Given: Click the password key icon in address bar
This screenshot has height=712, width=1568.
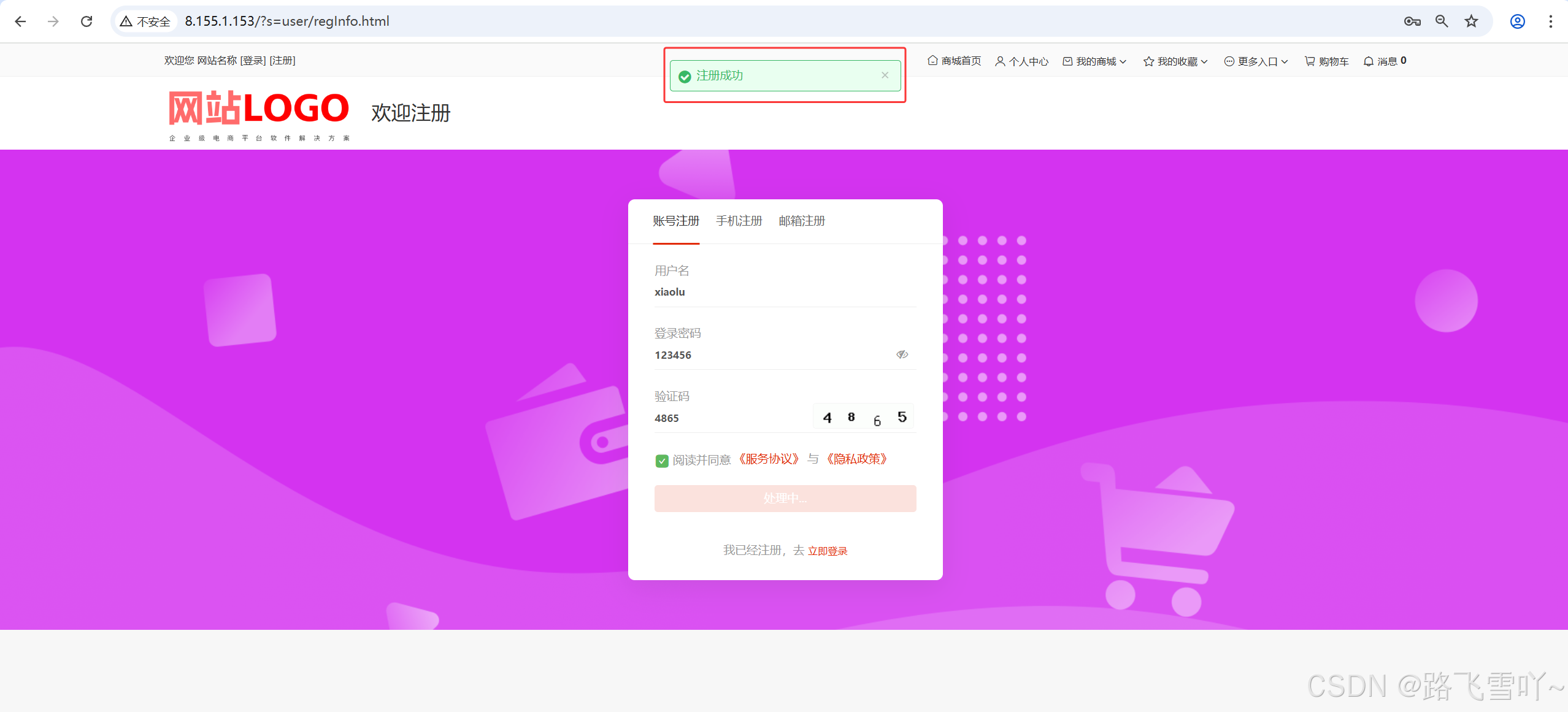Looking at the screenshot, I should [x=1412, y=21].
